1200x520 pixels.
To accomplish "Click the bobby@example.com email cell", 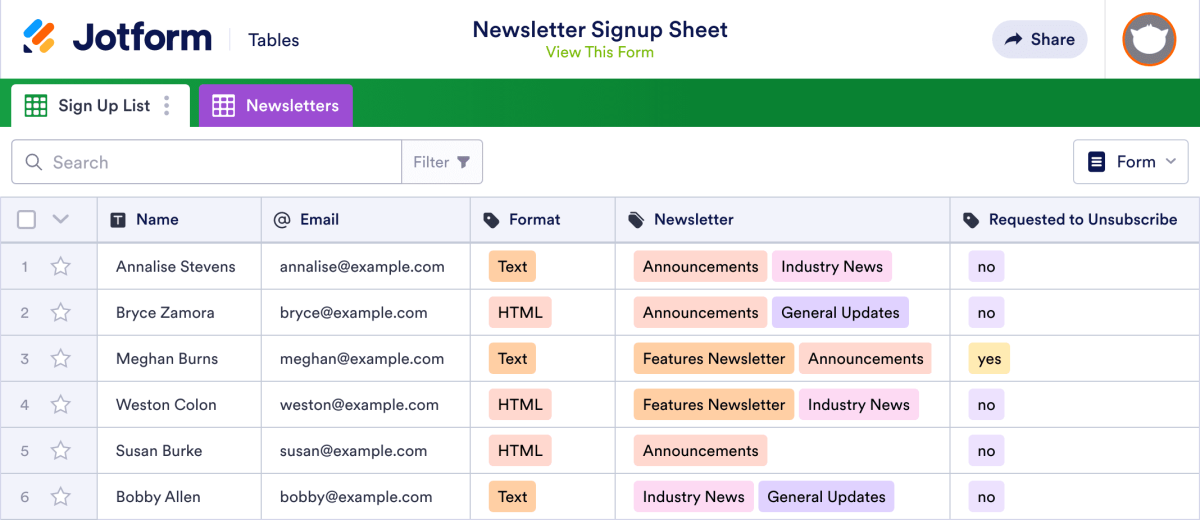I will (366, 496).
